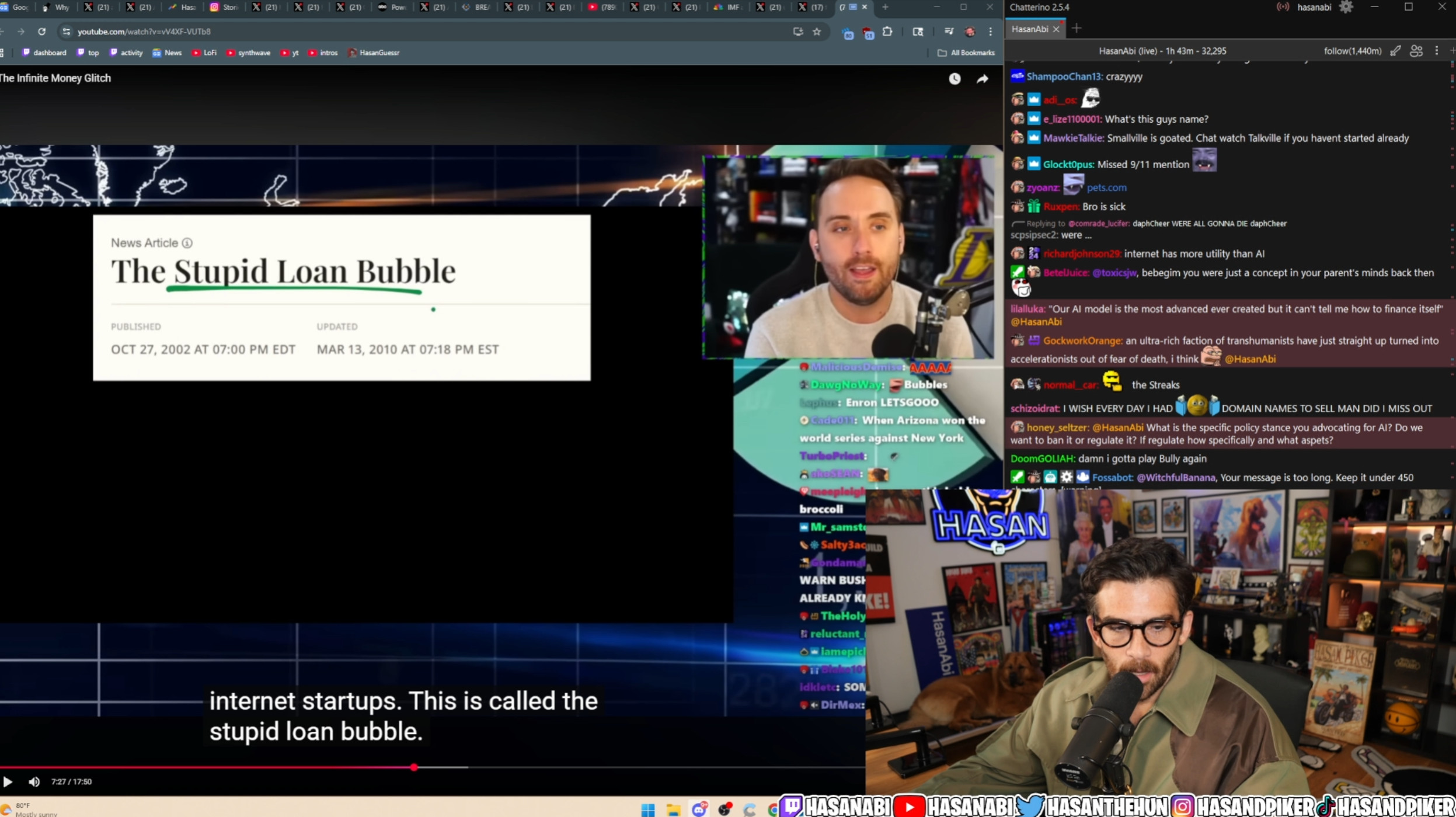Open the Chrome three-dot menu
Image resolution: width=1456 pixels, height=817 pixels.
(x=991, y=32)
